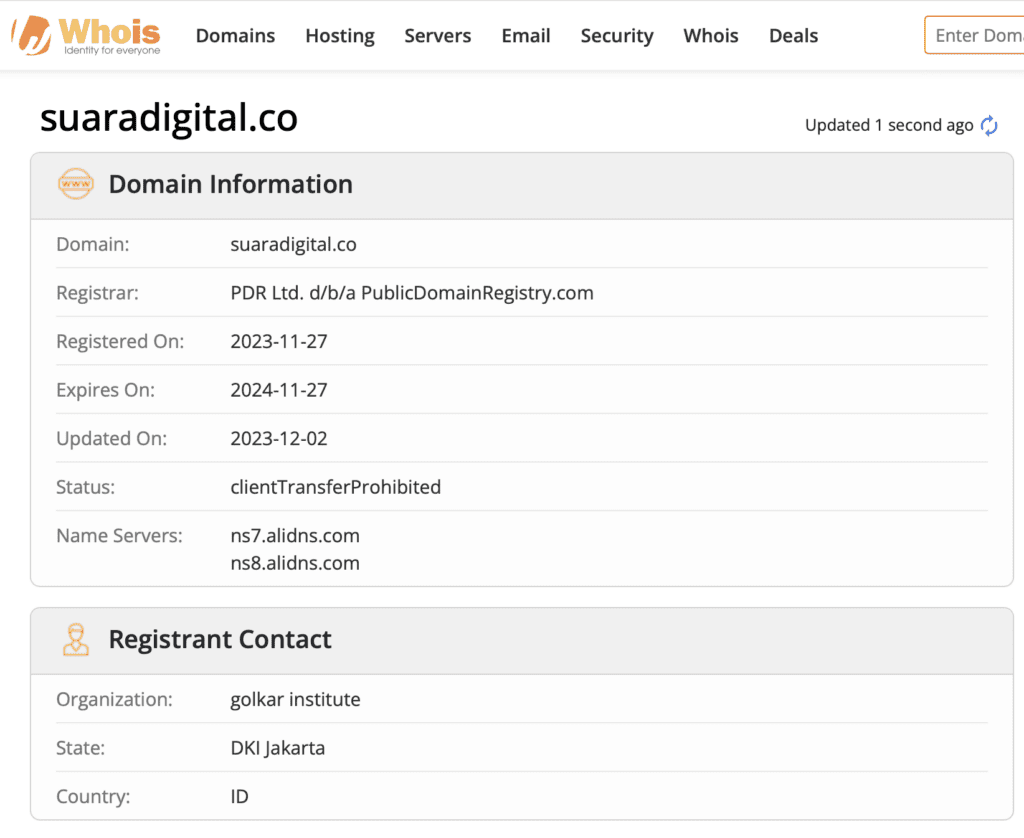Open the Deals menu item
This screenshot has width=1024, height=838.
click(793, 36)
